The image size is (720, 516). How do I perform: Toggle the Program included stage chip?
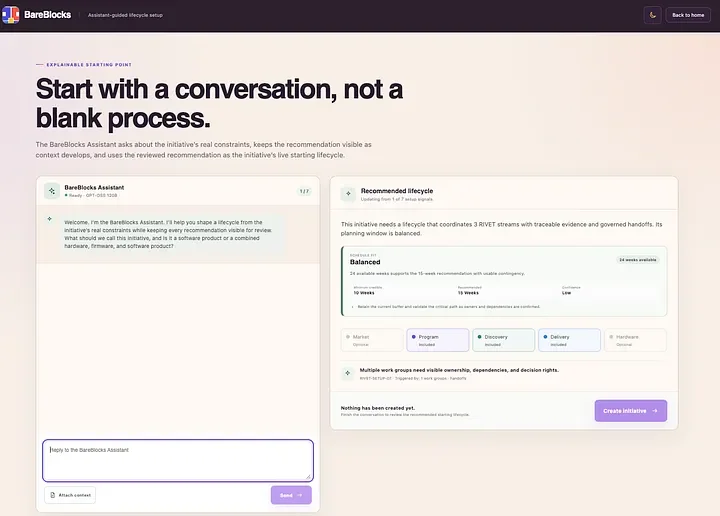(x=438, y=340)
